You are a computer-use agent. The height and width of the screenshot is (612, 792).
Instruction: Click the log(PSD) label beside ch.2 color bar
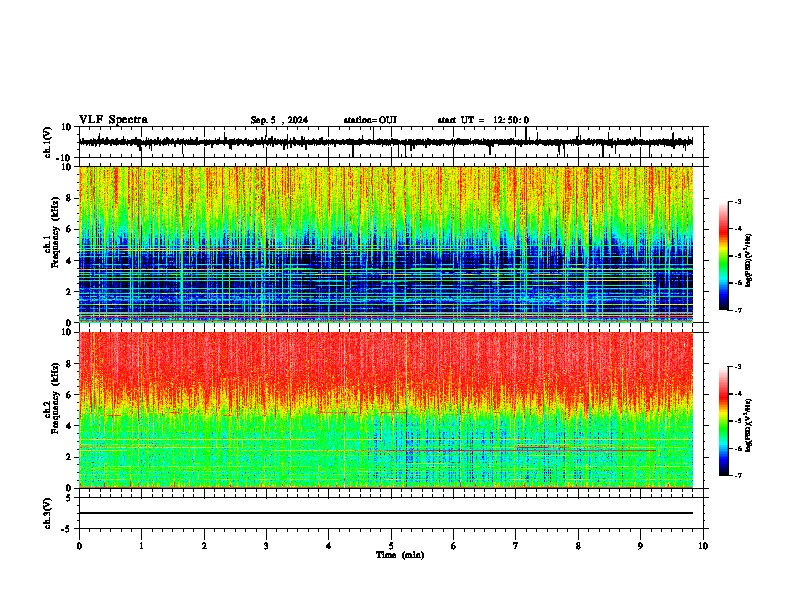tap(749, 425)
